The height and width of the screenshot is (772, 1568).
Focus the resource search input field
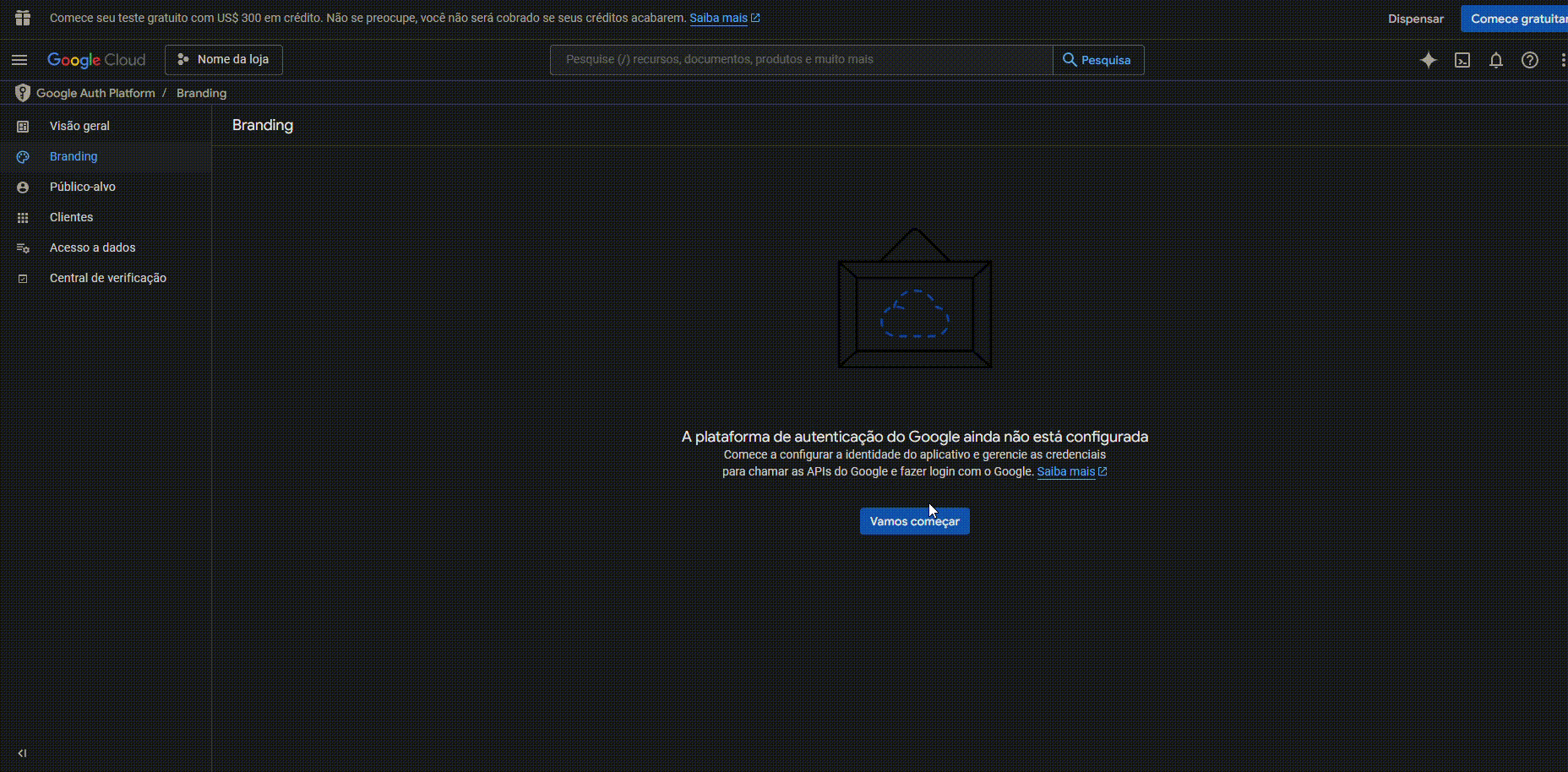click(x=801, y=59)
